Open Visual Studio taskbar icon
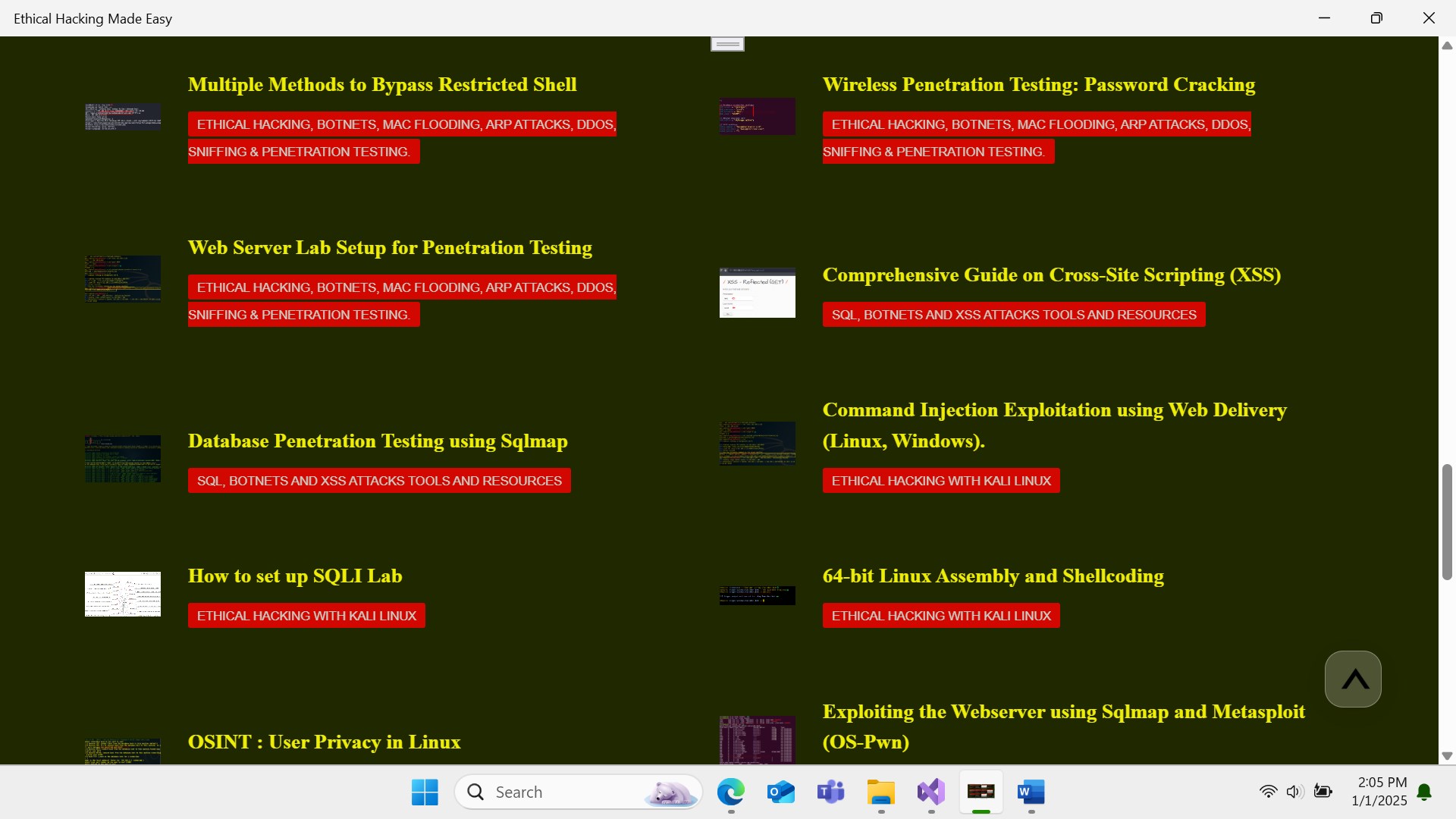1456x819 pixels. tap(930, 792)
